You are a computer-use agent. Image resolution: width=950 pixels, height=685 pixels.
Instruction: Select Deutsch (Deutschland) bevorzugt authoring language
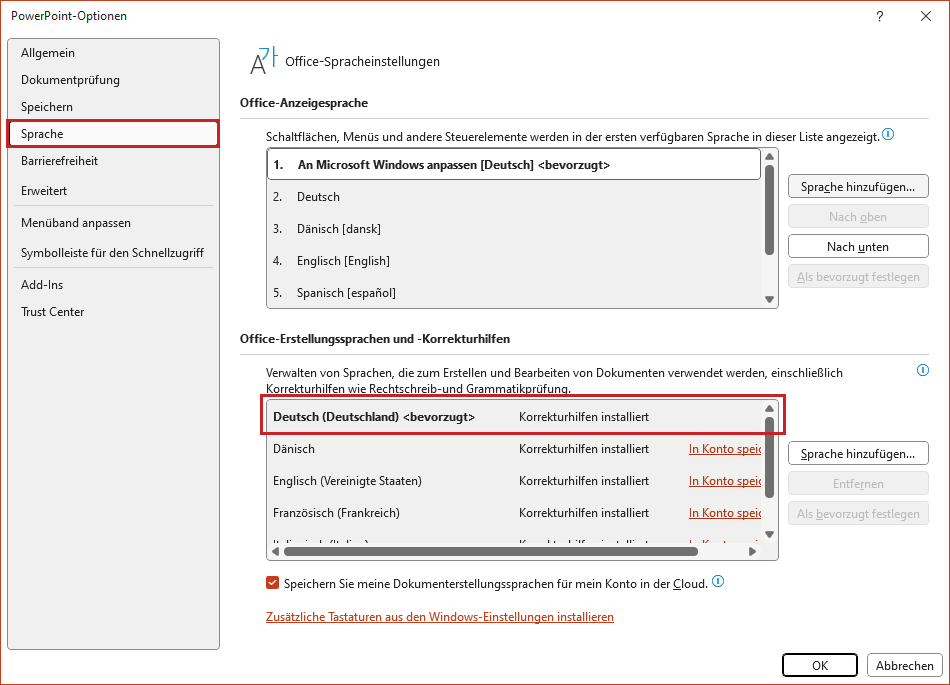[514, 417]
